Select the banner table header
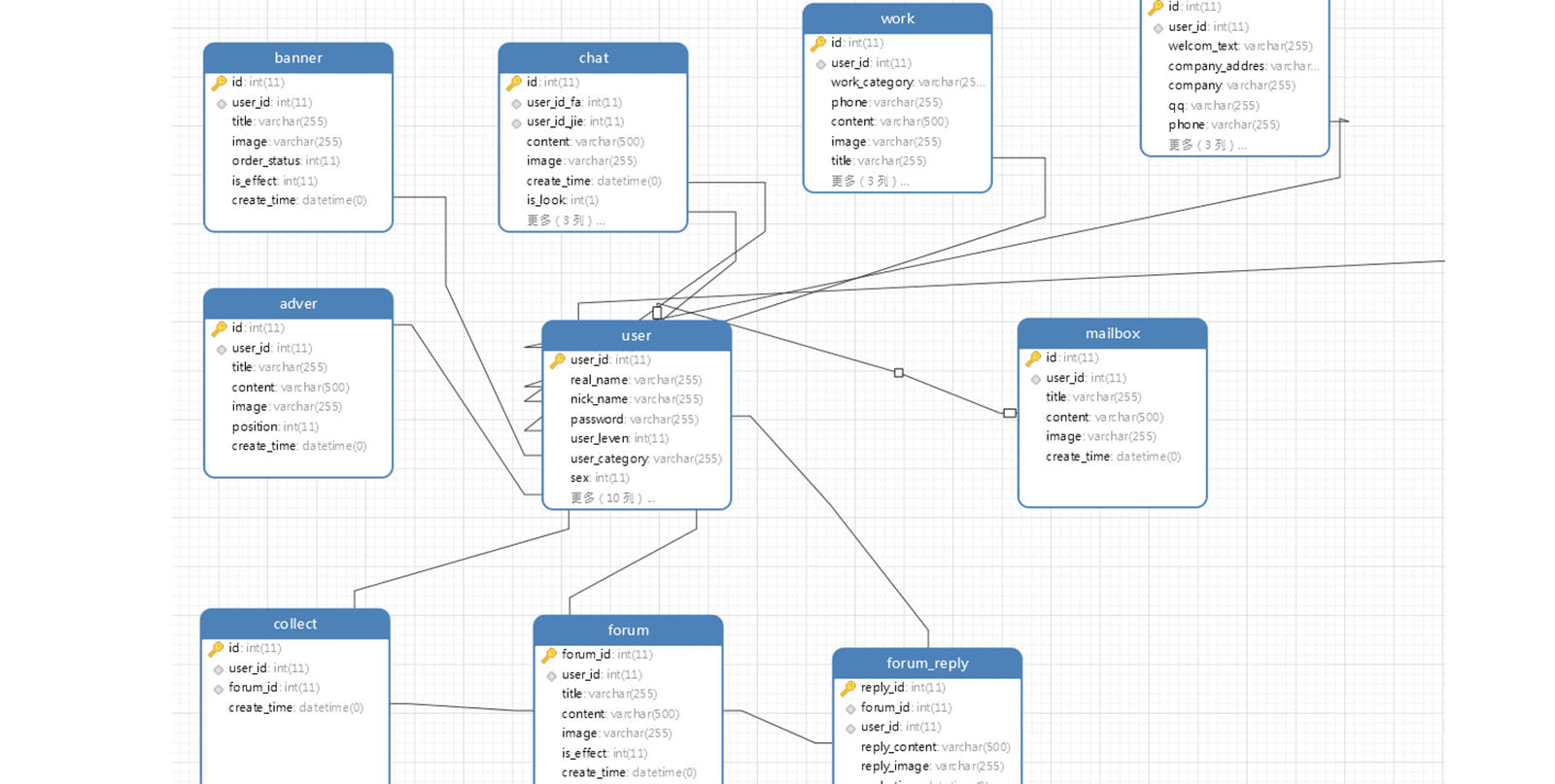Image resolution: width=1555 pixels, height=784 pixels. [x=298, y=58]
